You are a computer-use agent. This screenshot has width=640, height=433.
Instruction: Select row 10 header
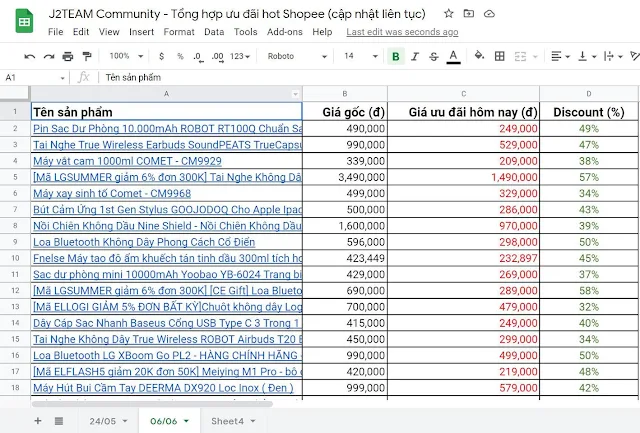pos(15,258)
